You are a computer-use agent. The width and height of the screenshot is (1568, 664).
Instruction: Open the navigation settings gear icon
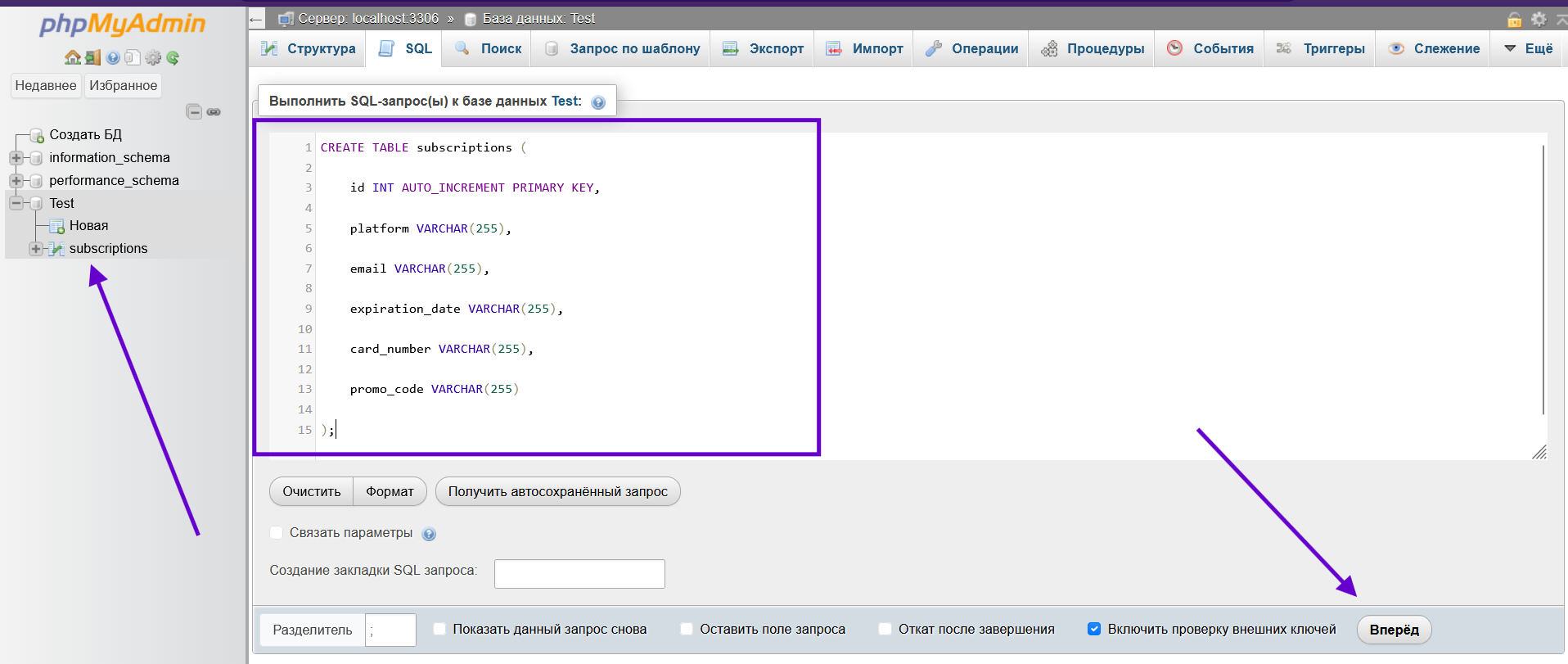coord(153,57)
